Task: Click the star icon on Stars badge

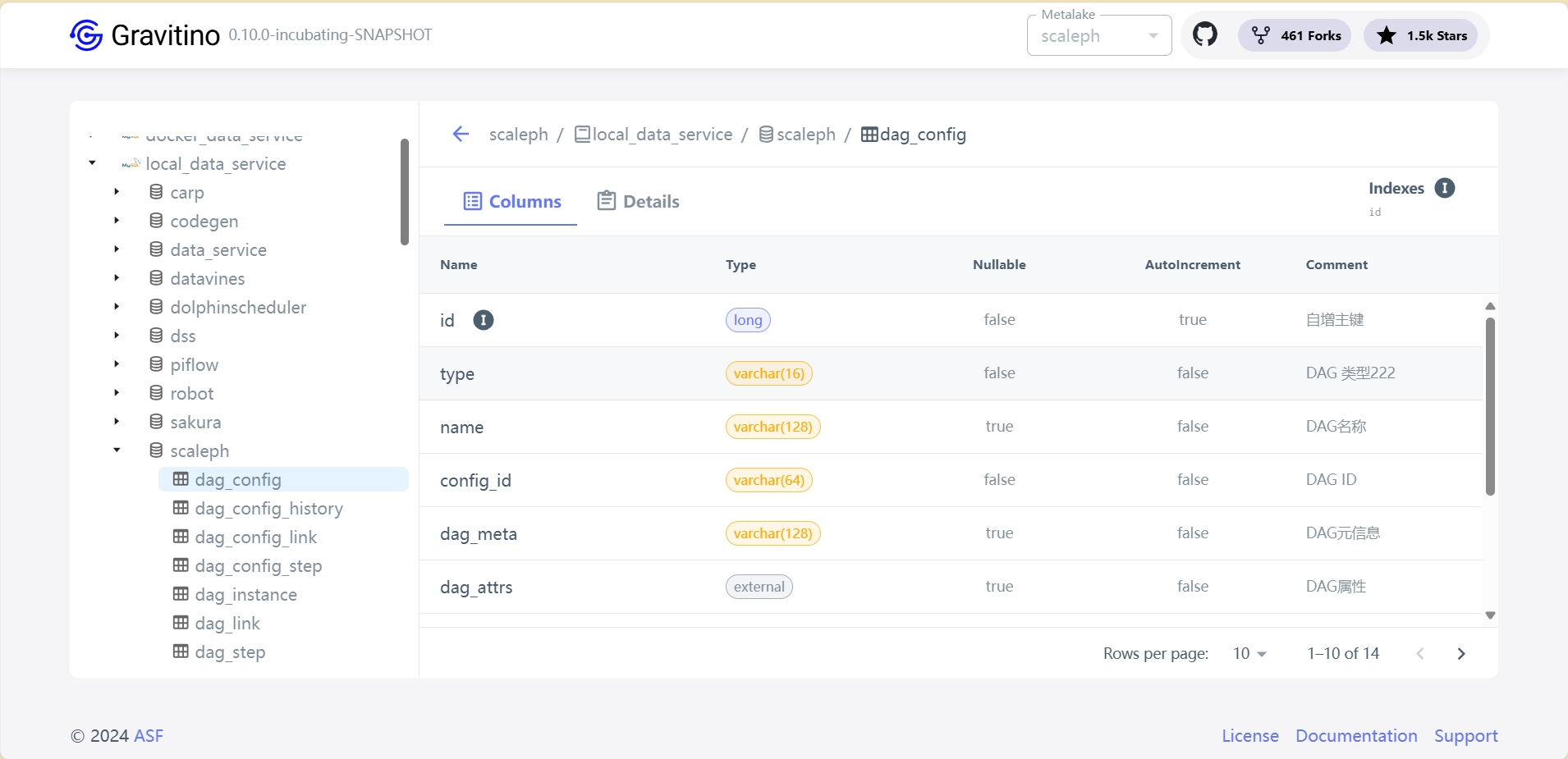Action: point(1387,35)
